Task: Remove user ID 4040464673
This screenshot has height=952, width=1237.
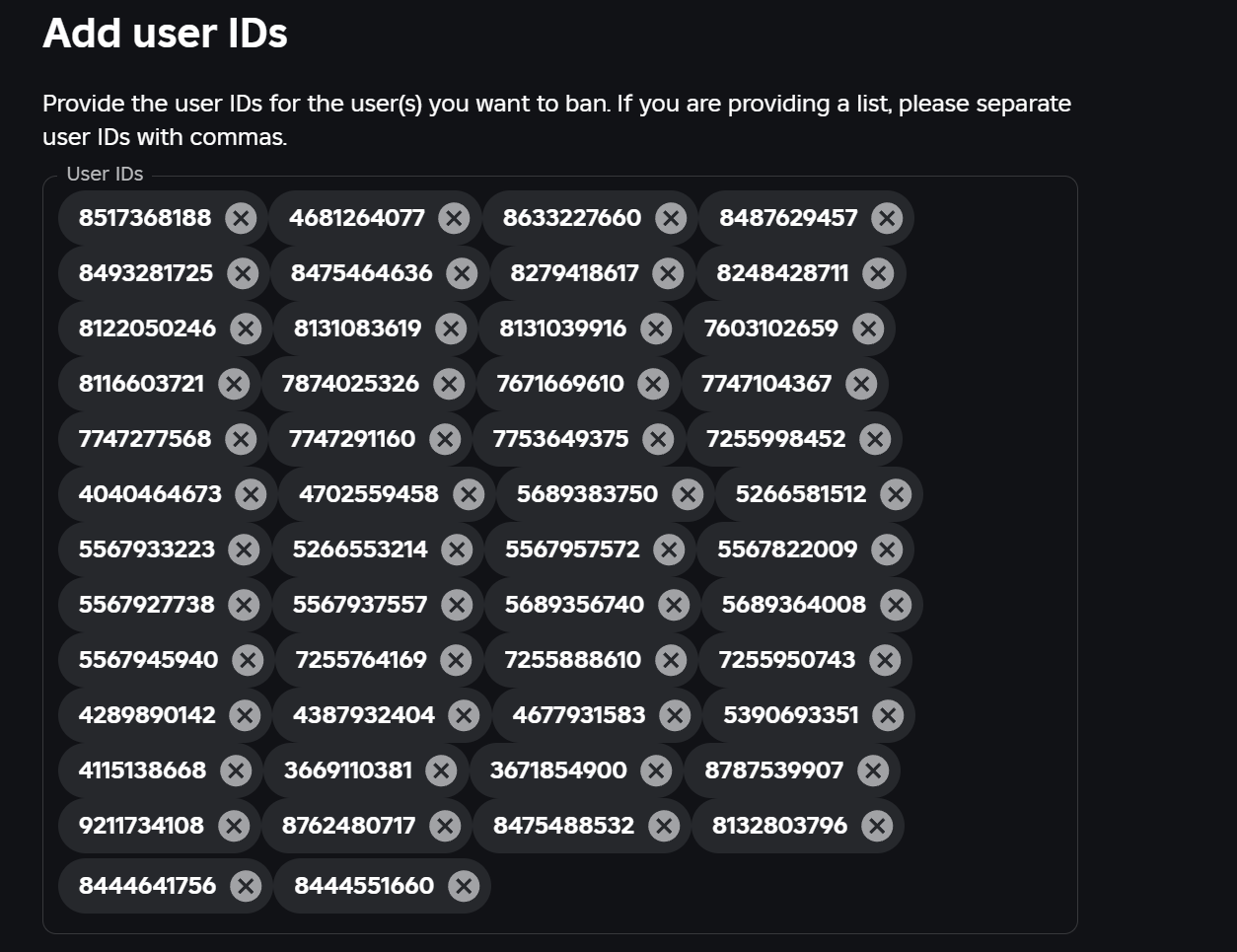Action: click(251, 494)
